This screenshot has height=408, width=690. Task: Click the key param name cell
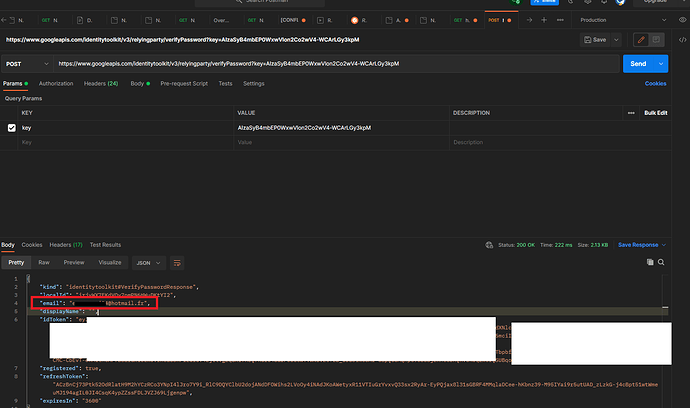pyautogui.click(x=126, y=128)
